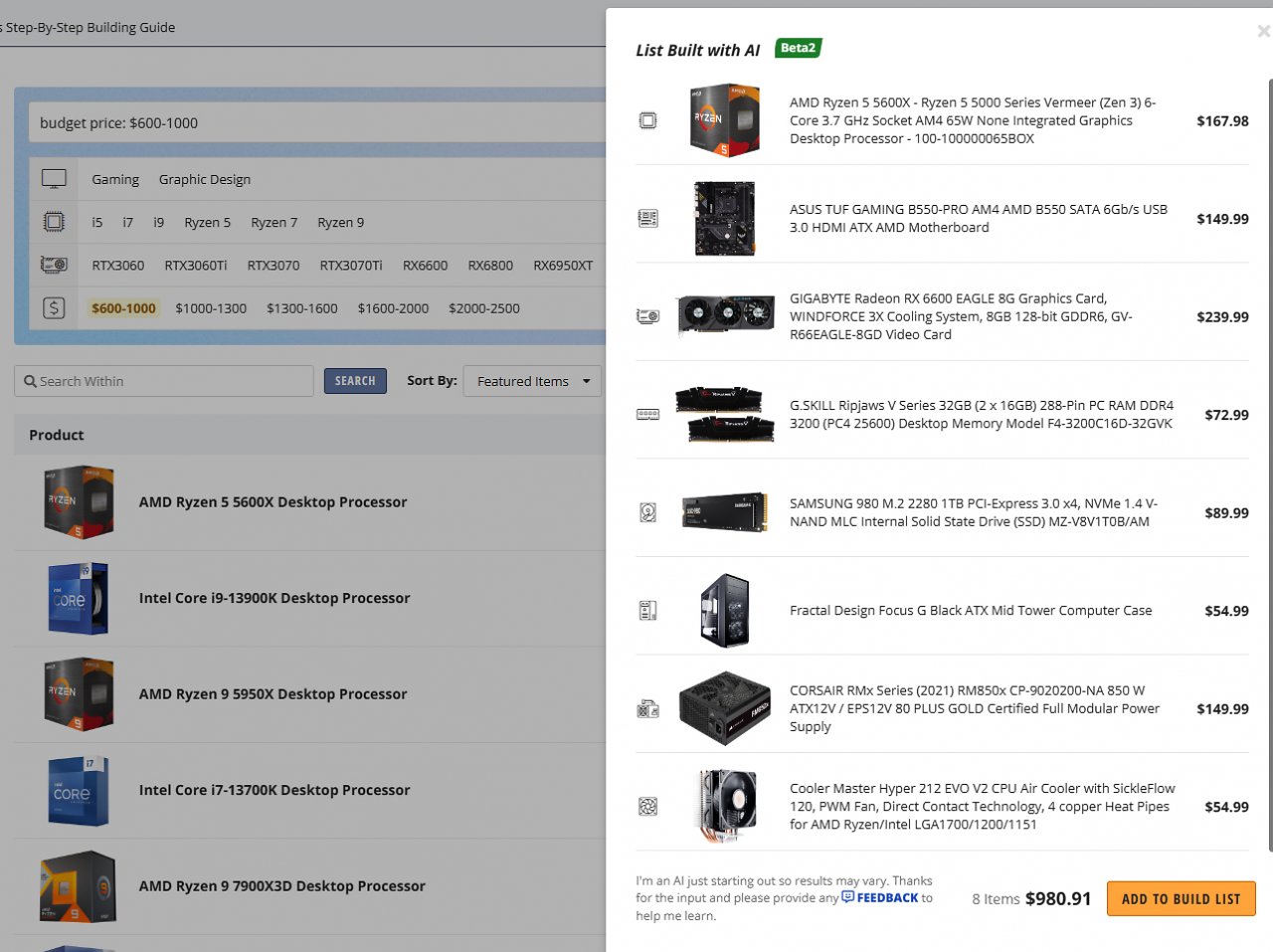Click the feedback speech bubble icon
The height and width of the screenshot is (952, 1273).
(847, 896)
